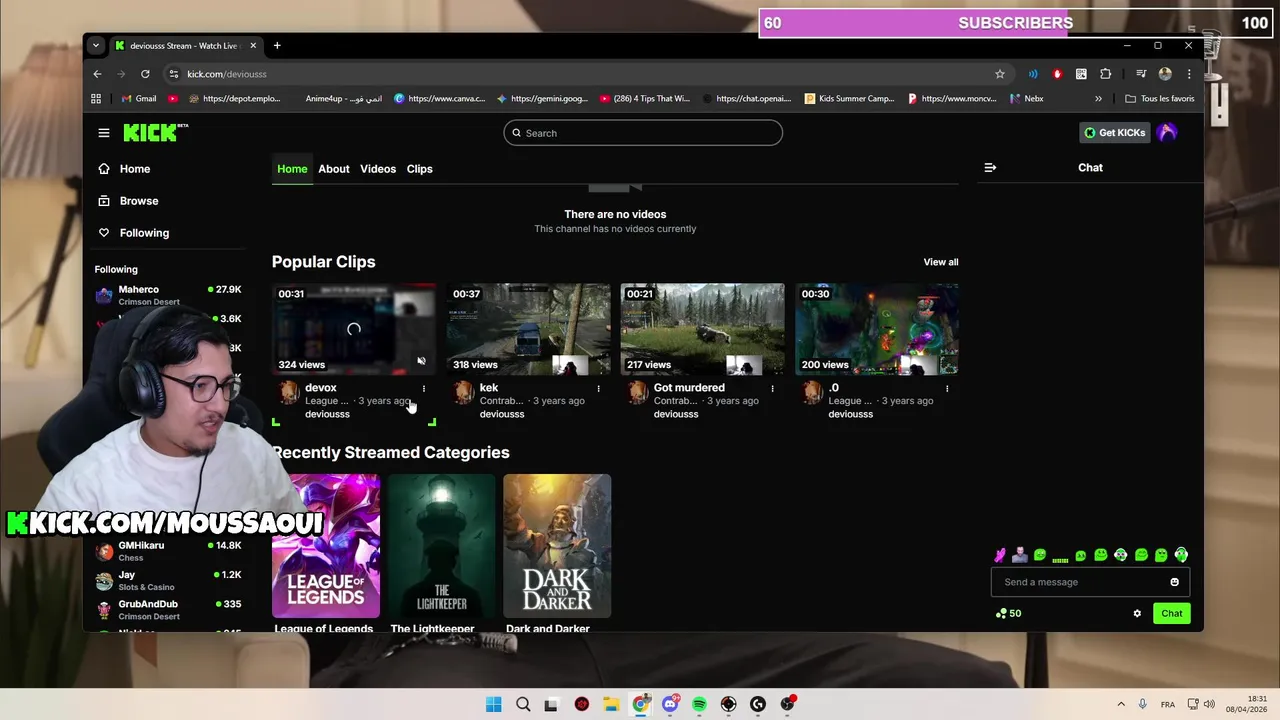
Task: Open the Chrome apps grid icon
Action: [96, 99]
